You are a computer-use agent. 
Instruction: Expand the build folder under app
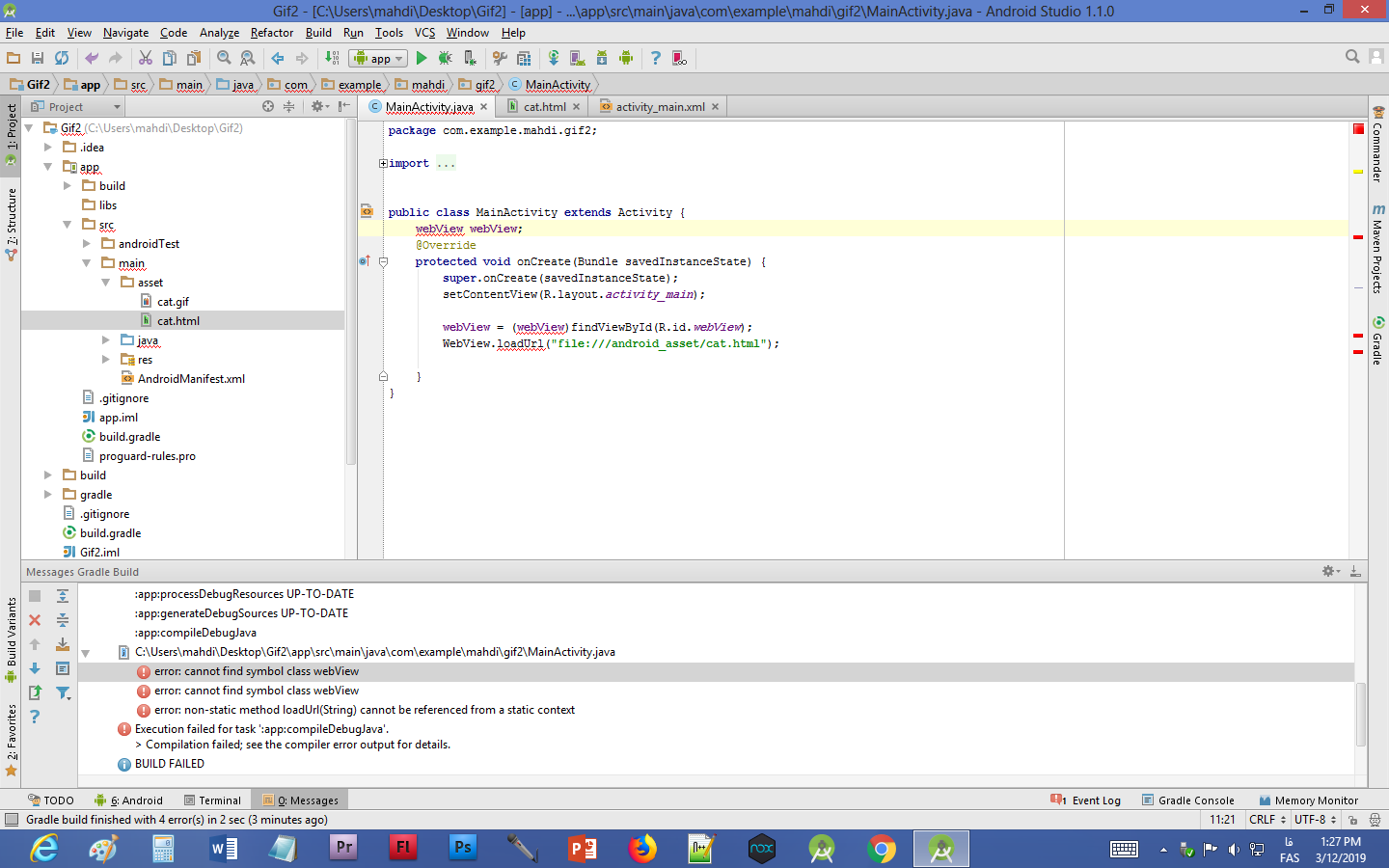(x=67, y=185)
